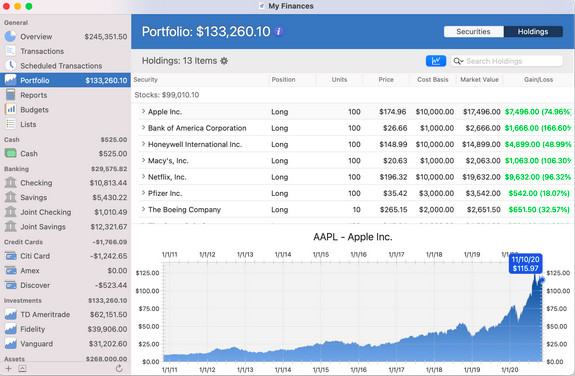
Task: Click the Citi Card credit card icon
Action: (x=10, y=256)
